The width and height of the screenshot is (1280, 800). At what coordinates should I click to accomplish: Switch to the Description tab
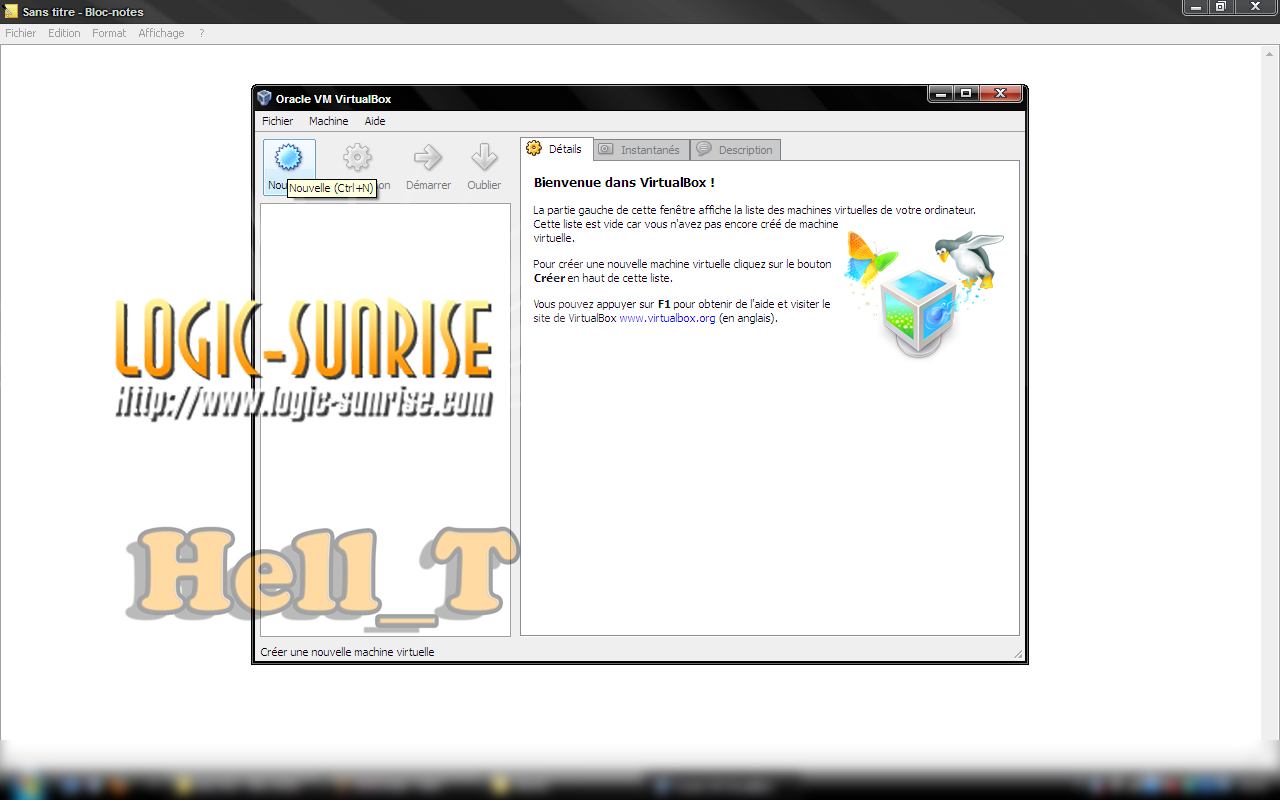736,150
